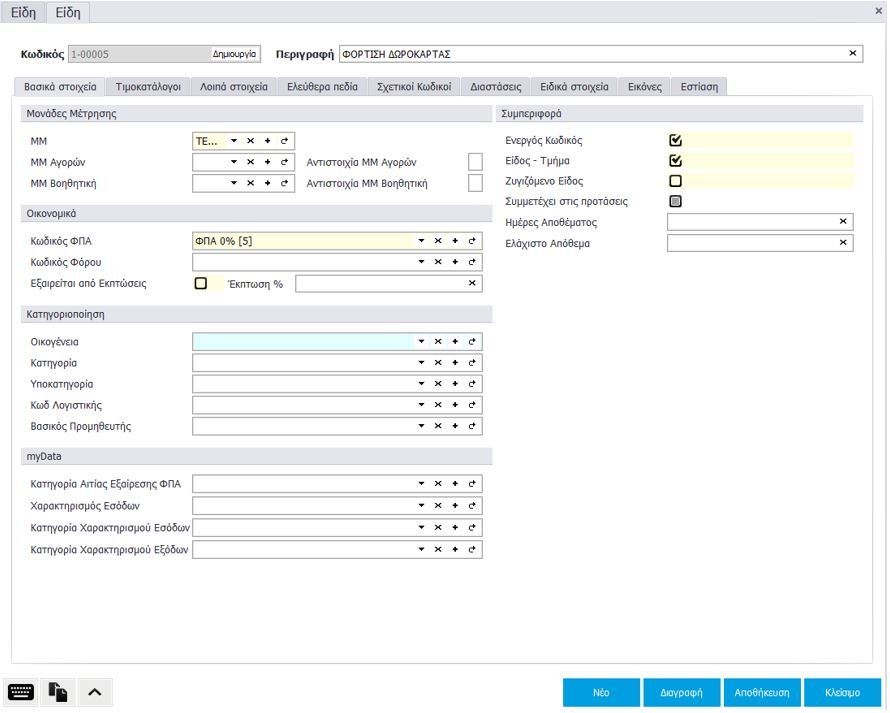Check Εξαιρείται από Εκπτώσεις
The width and height of the screenshot is (890, 713).
coord(201,284)
